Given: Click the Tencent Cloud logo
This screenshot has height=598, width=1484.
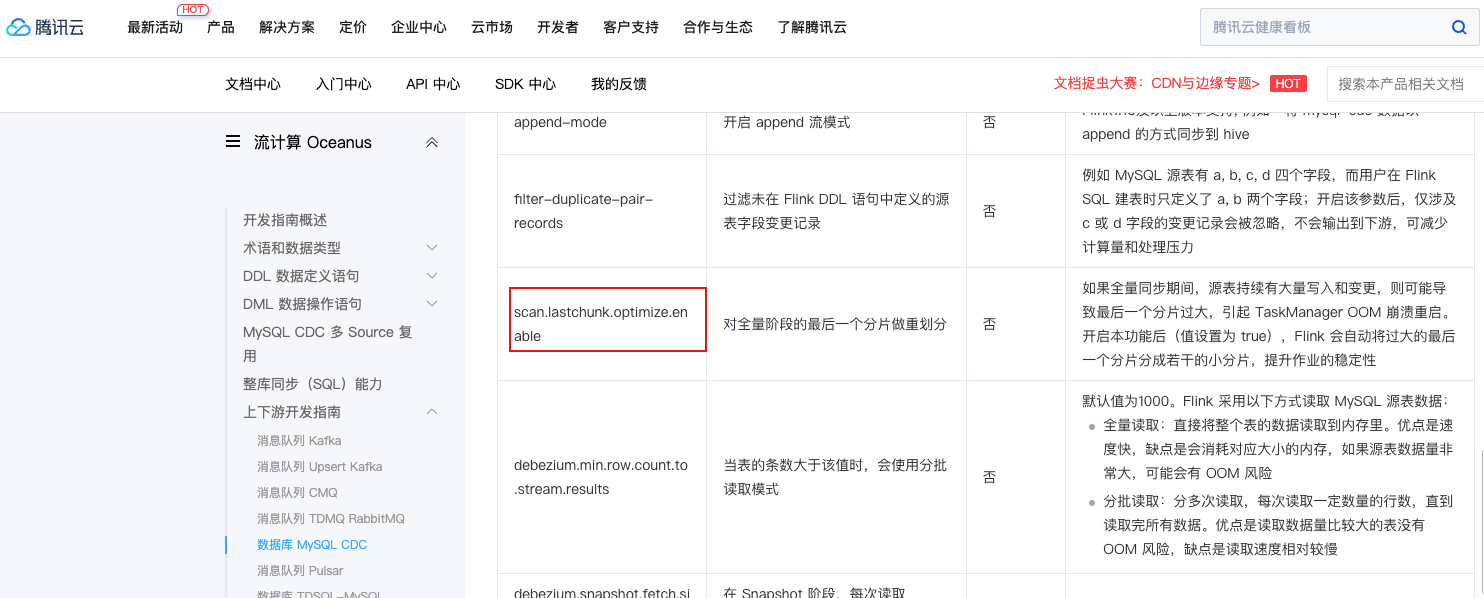Looking at the screenshot, I should click(46, 28).
